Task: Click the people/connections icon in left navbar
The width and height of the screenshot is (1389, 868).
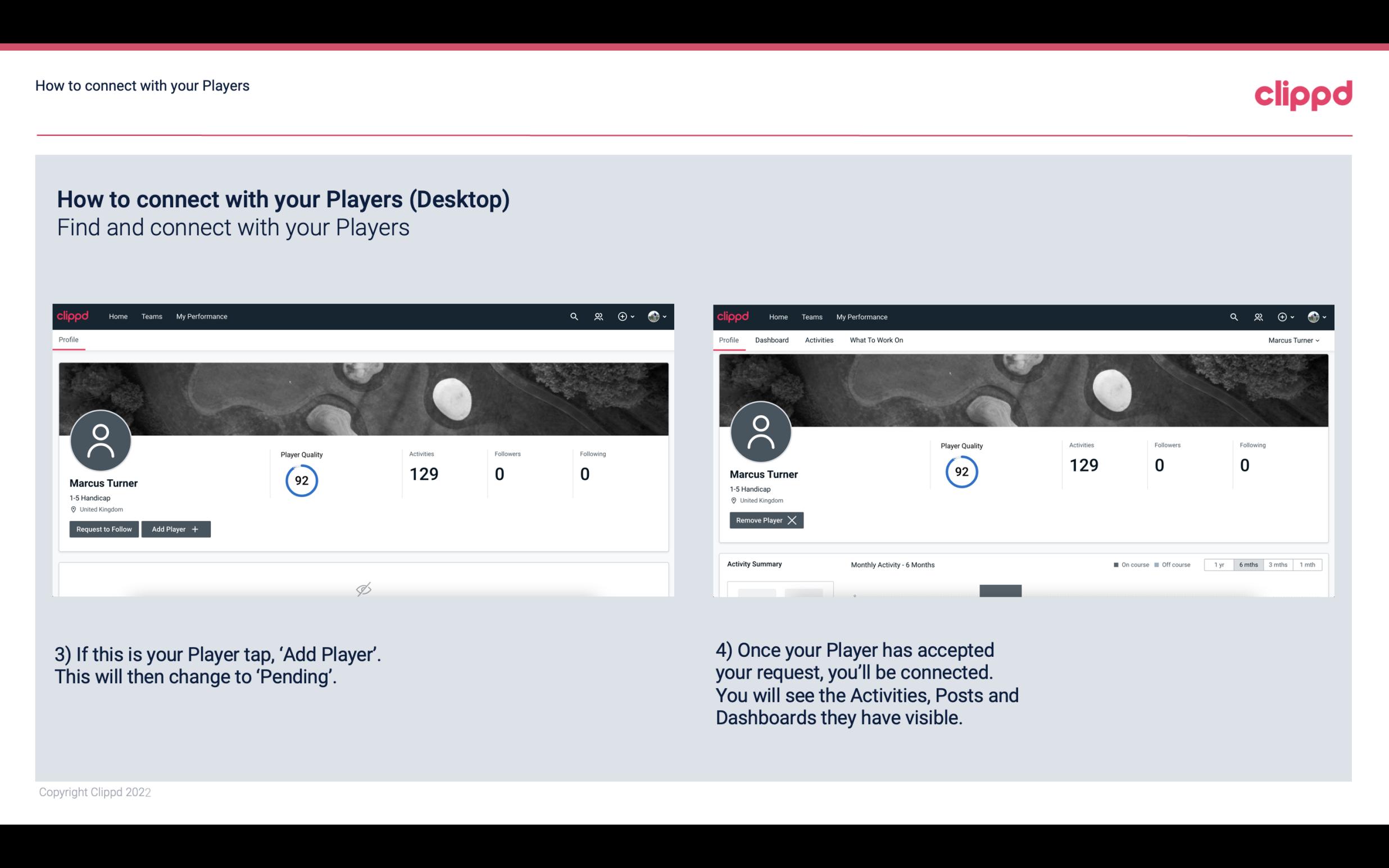Action: (x=597, y=316)
